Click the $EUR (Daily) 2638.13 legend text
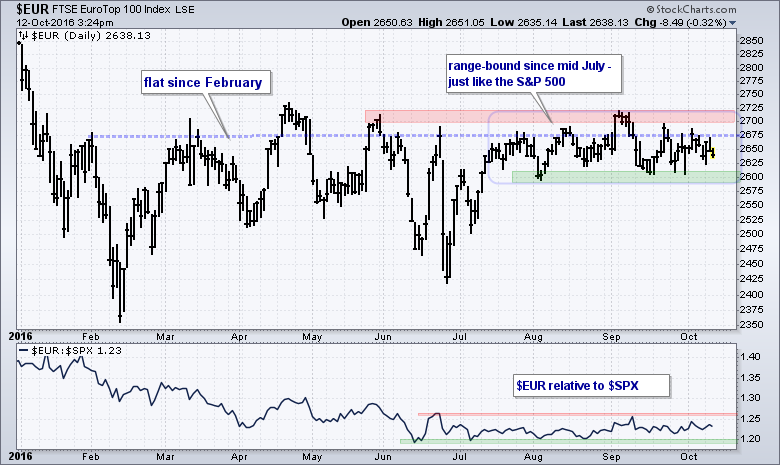The width and height of the screenshot is (780, 465). pos(91,36)
